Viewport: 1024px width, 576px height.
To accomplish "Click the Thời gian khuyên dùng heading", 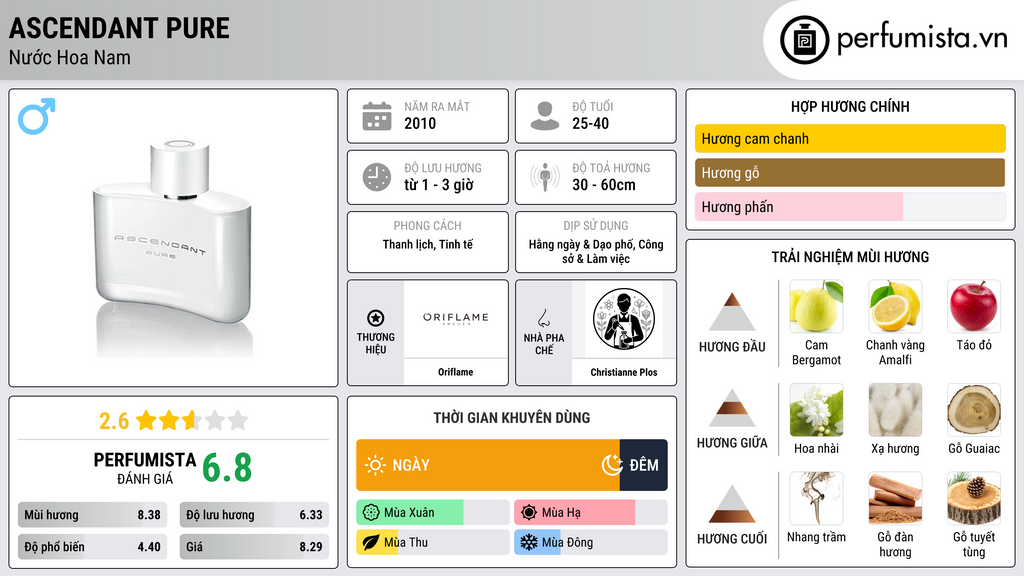I will 512,417.
